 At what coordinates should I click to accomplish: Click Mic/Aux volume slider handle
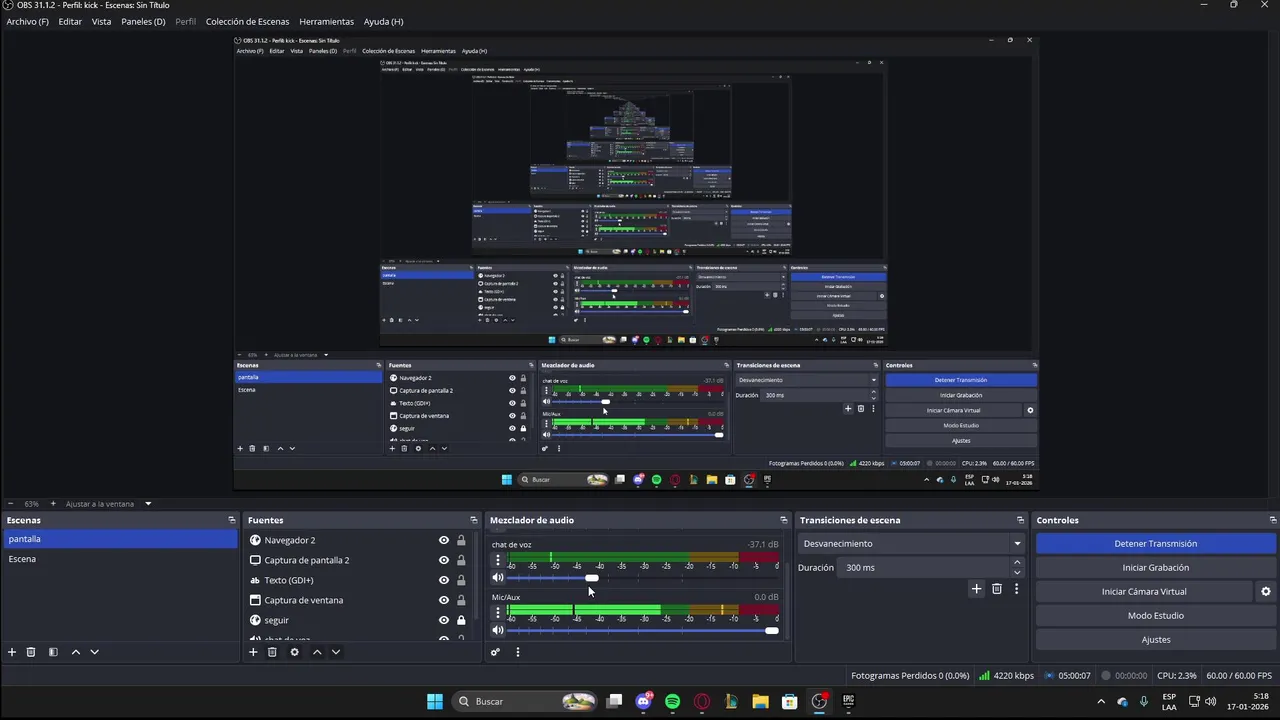click(771, 630)
